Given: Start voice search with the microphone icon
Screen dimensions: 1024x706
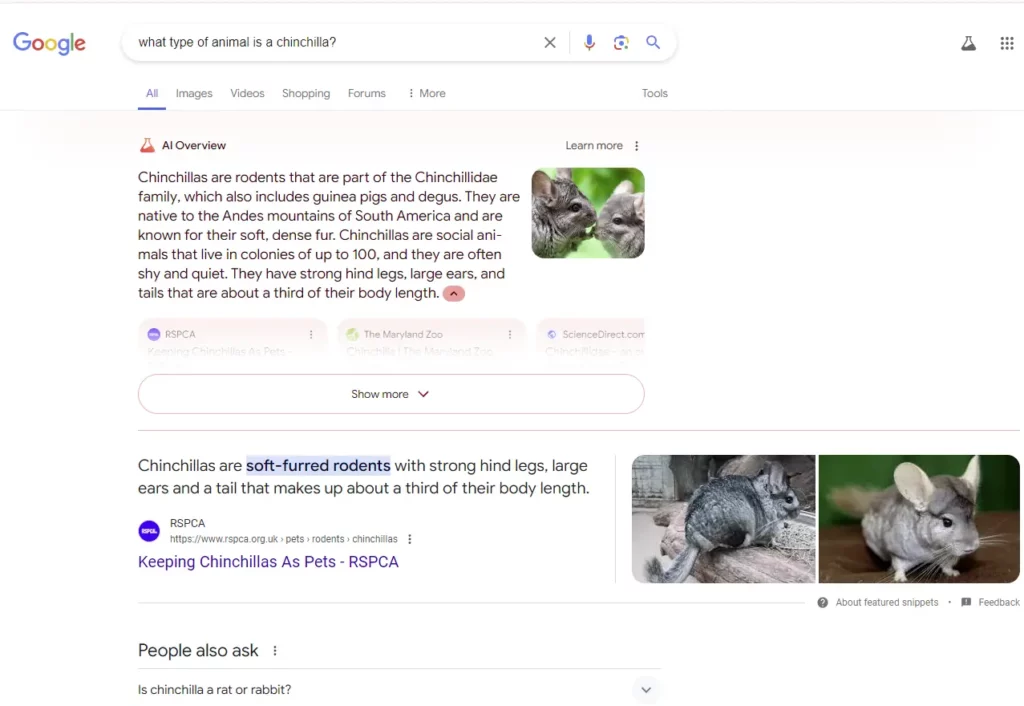Looking at the screenshot, I should pyautogui.click(x=589, y=42).
